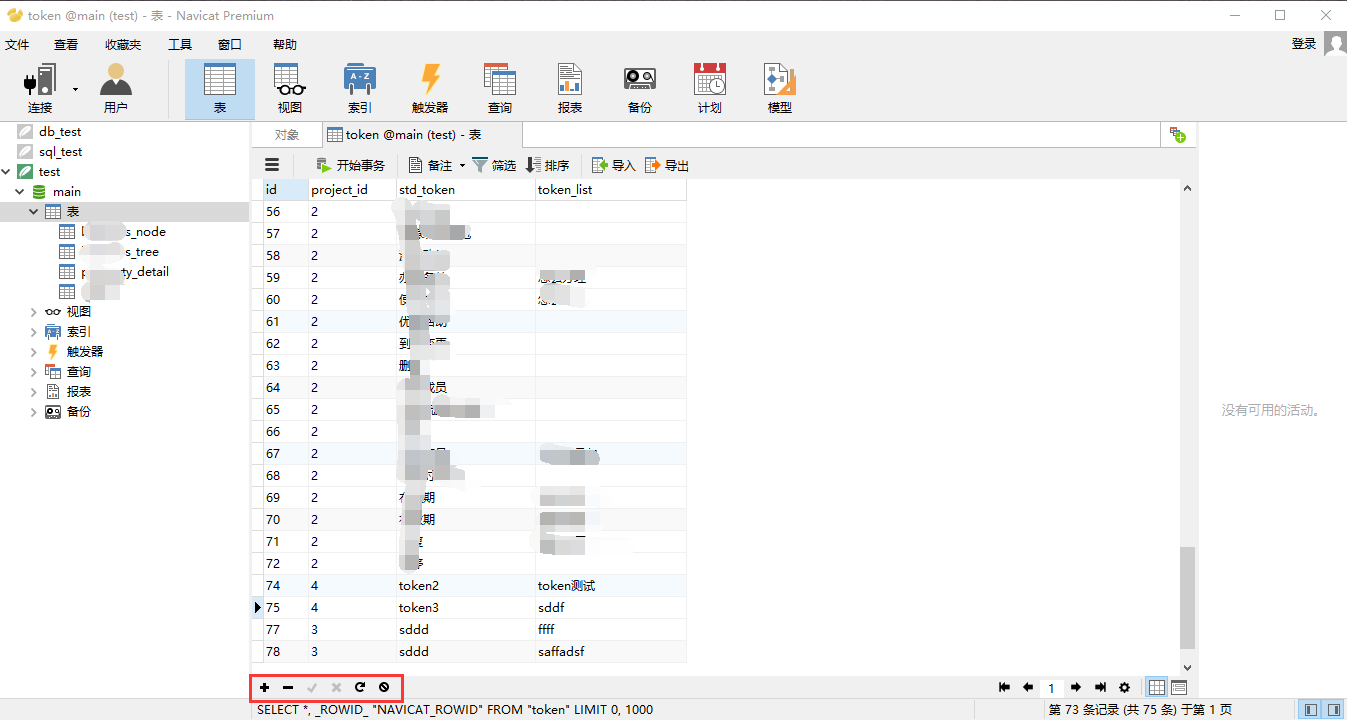Viewport: 1347px width, 720px height.
Task: Open the 计划 schedule icon
Action: (x=709, y=86)
